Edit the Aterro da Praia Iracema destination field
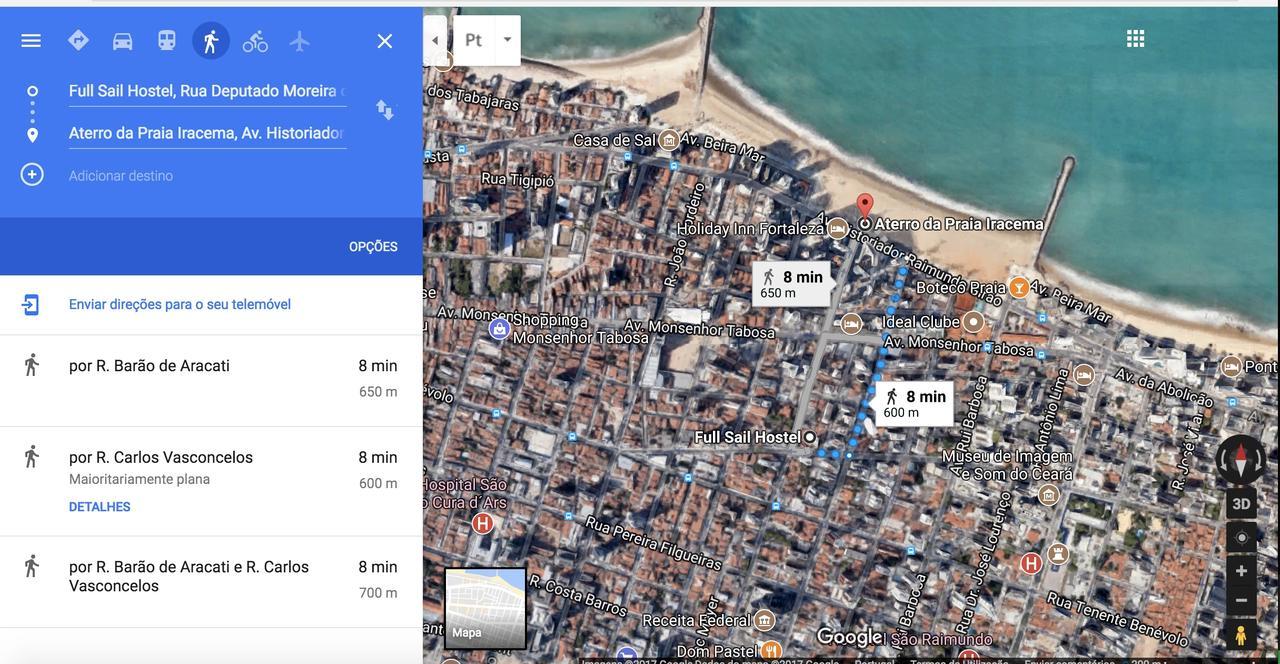 click(208, 133)
